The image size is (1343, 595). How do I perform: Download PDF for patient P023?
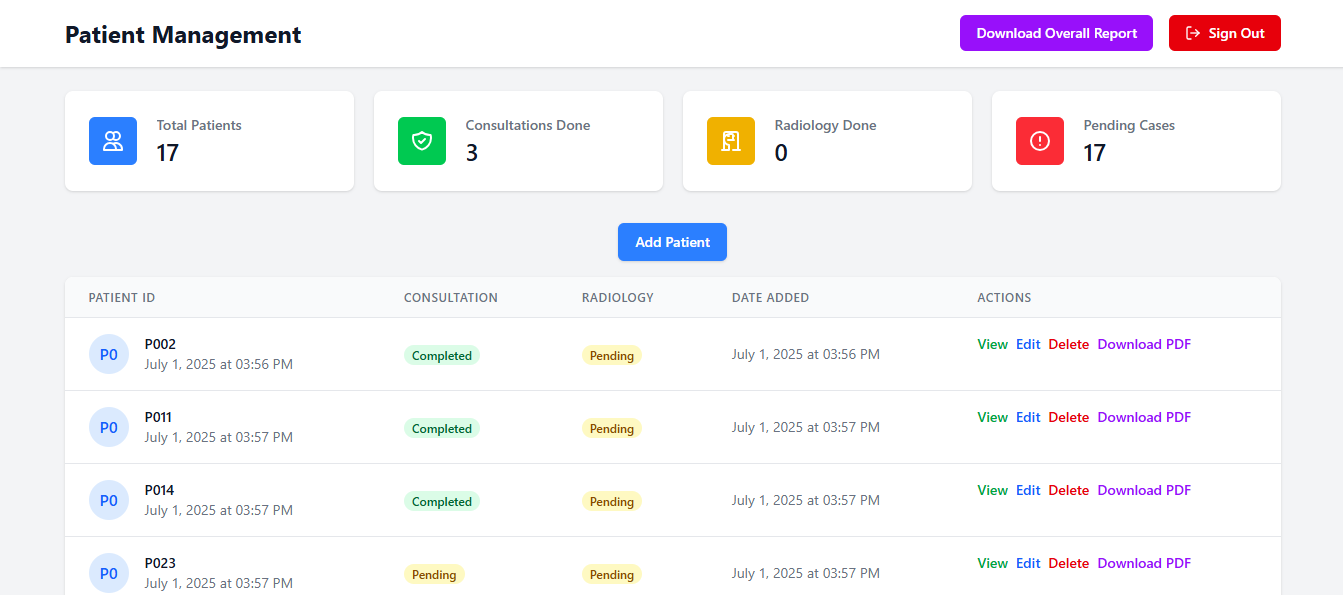1144,563
